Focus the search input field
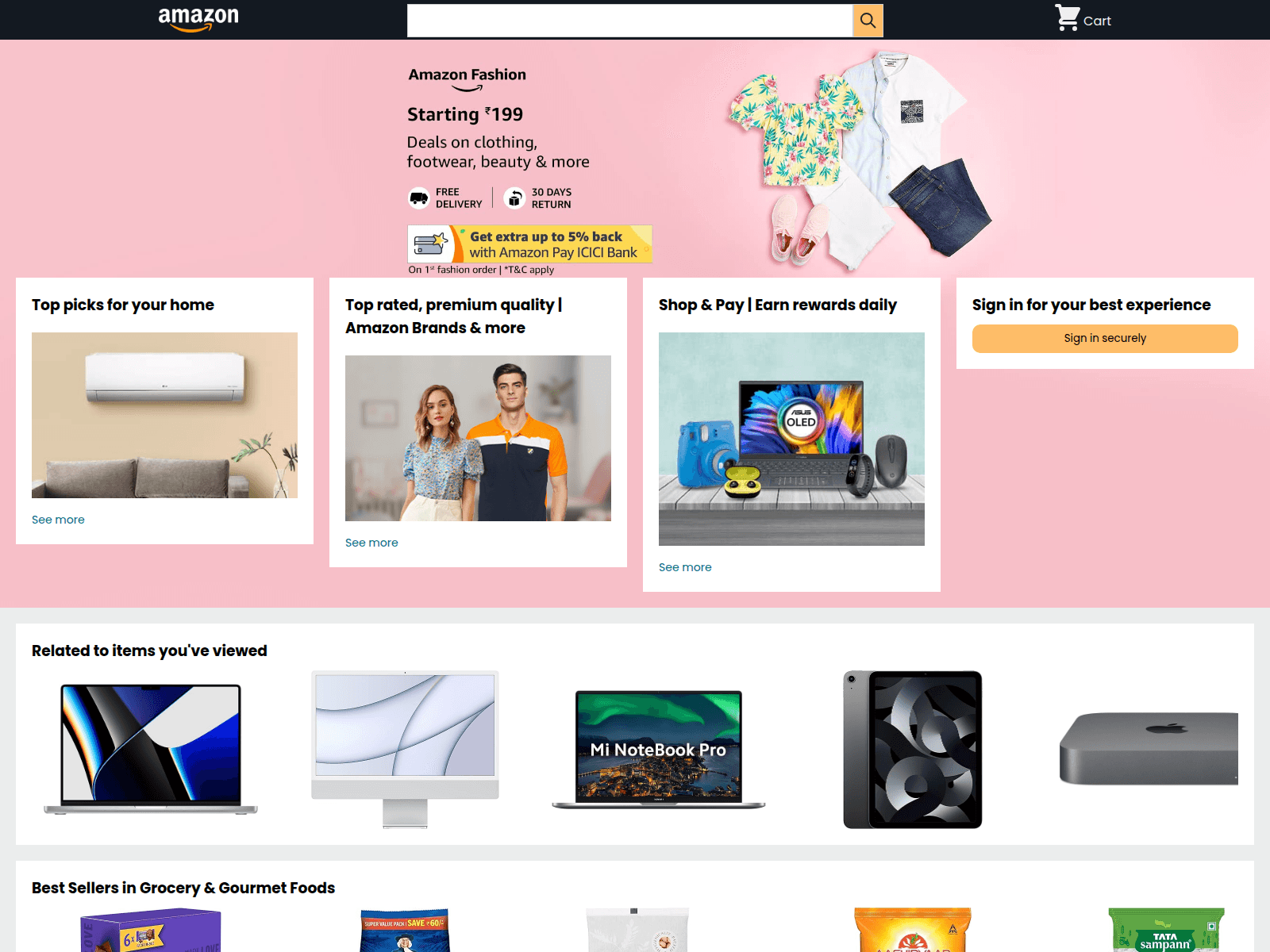 click(x=630, y=21)
